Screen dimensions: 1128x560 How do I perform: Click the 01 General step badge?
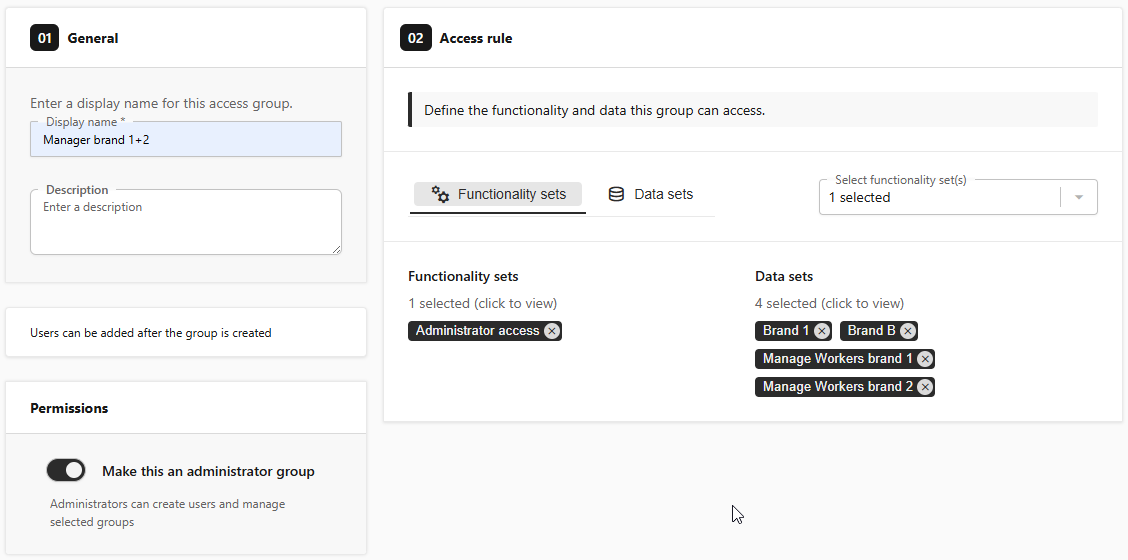[x=45, y=38]
